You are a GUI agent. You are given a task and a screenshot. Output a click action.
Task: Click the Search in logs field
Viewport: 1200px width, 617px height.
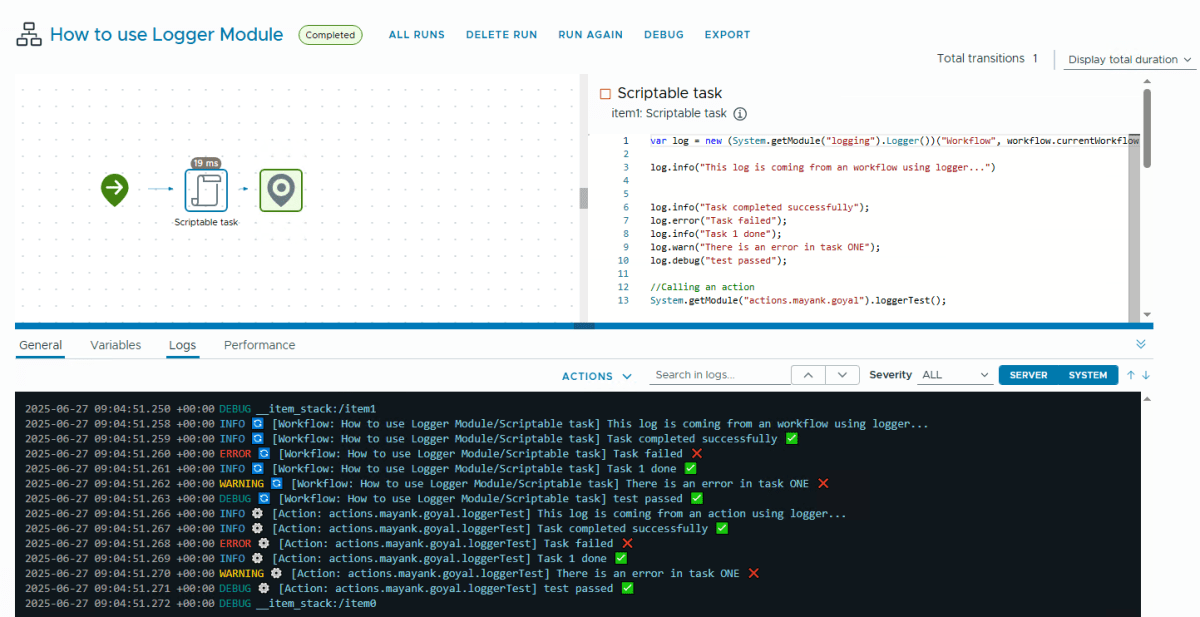(x=718, y=375)
